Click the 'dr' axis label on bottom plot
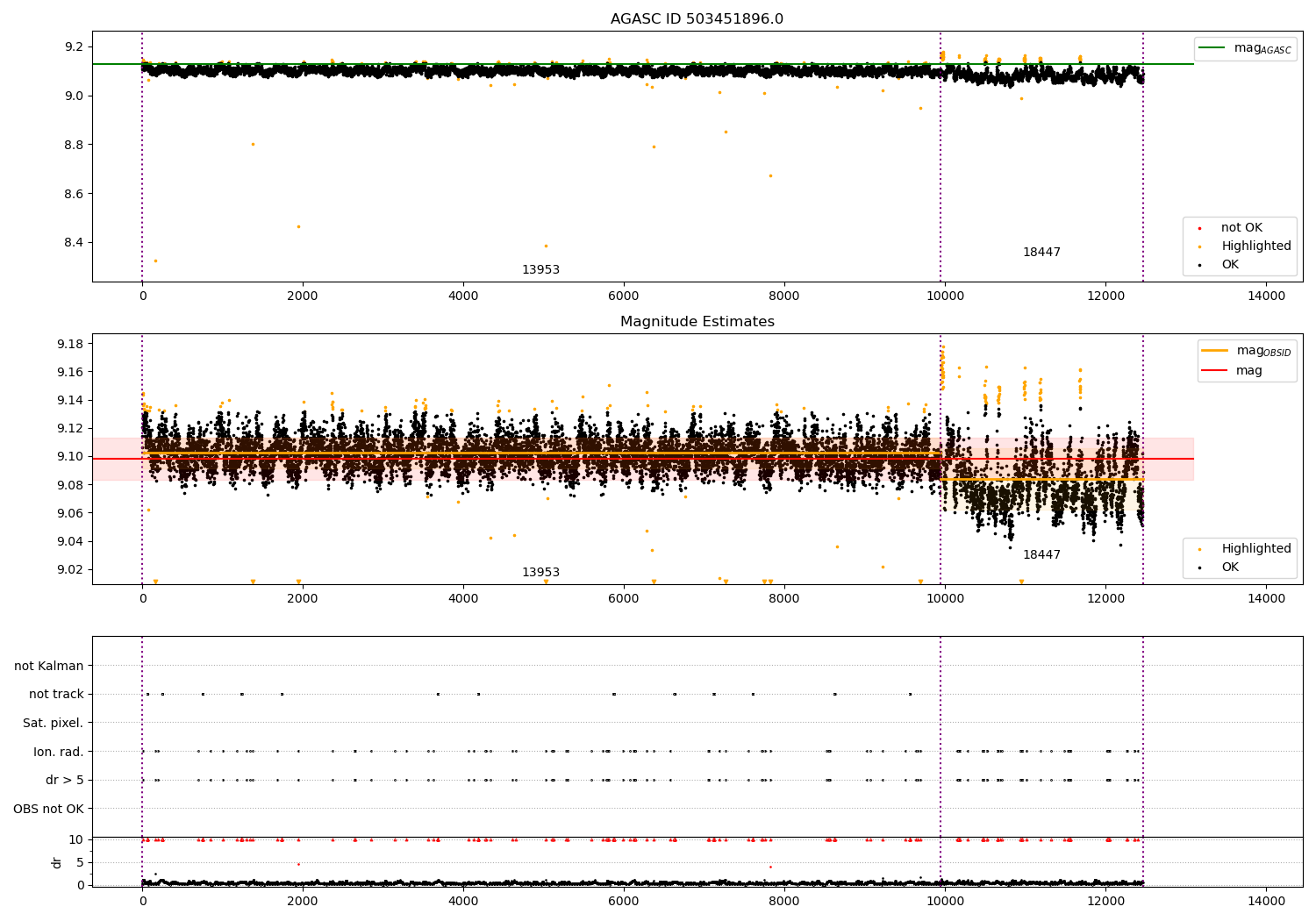 pos(57,862)
